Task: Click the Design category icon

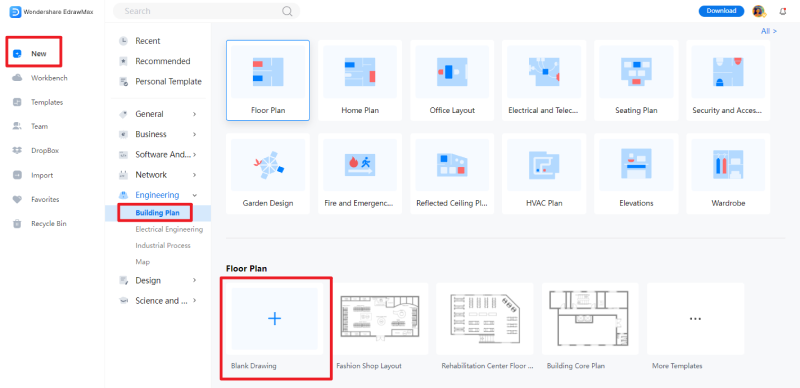Action: 123,280
